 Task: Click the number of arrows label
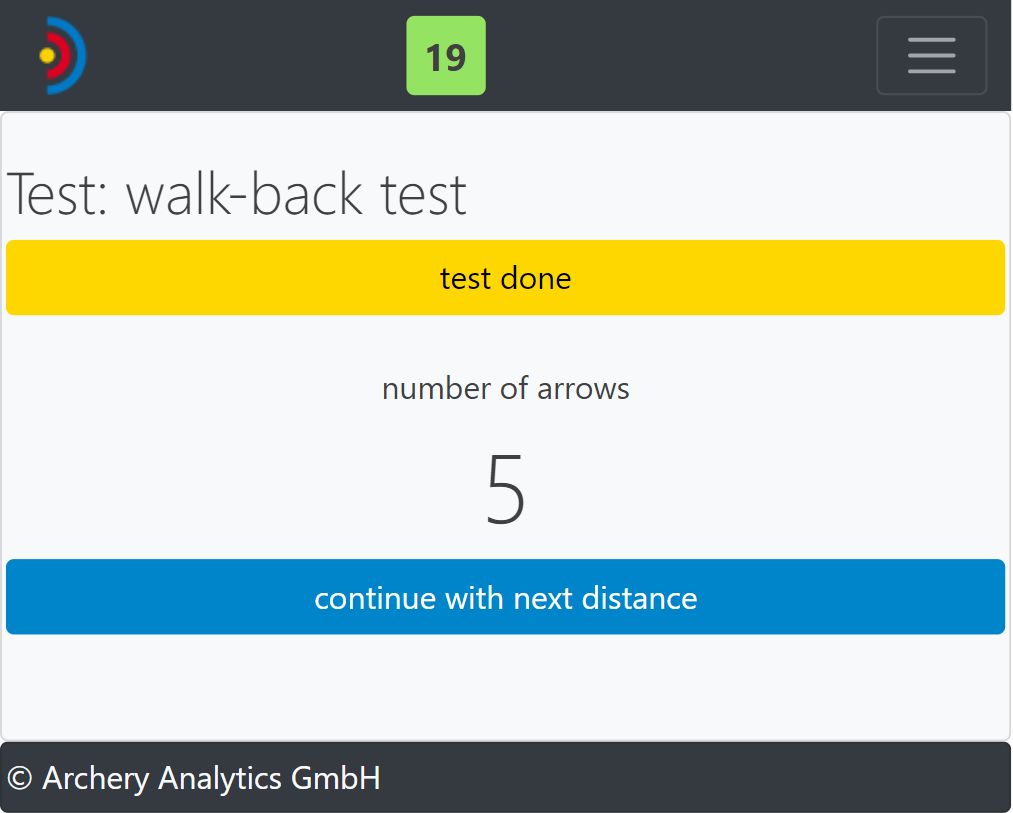point(505,388)
